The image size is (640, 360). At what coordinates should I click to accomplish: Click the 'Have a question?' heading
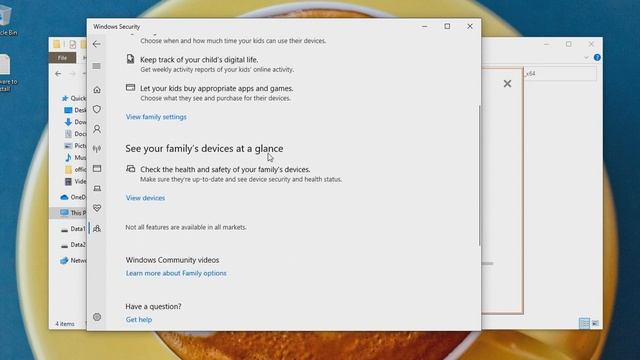click(153, 306)
